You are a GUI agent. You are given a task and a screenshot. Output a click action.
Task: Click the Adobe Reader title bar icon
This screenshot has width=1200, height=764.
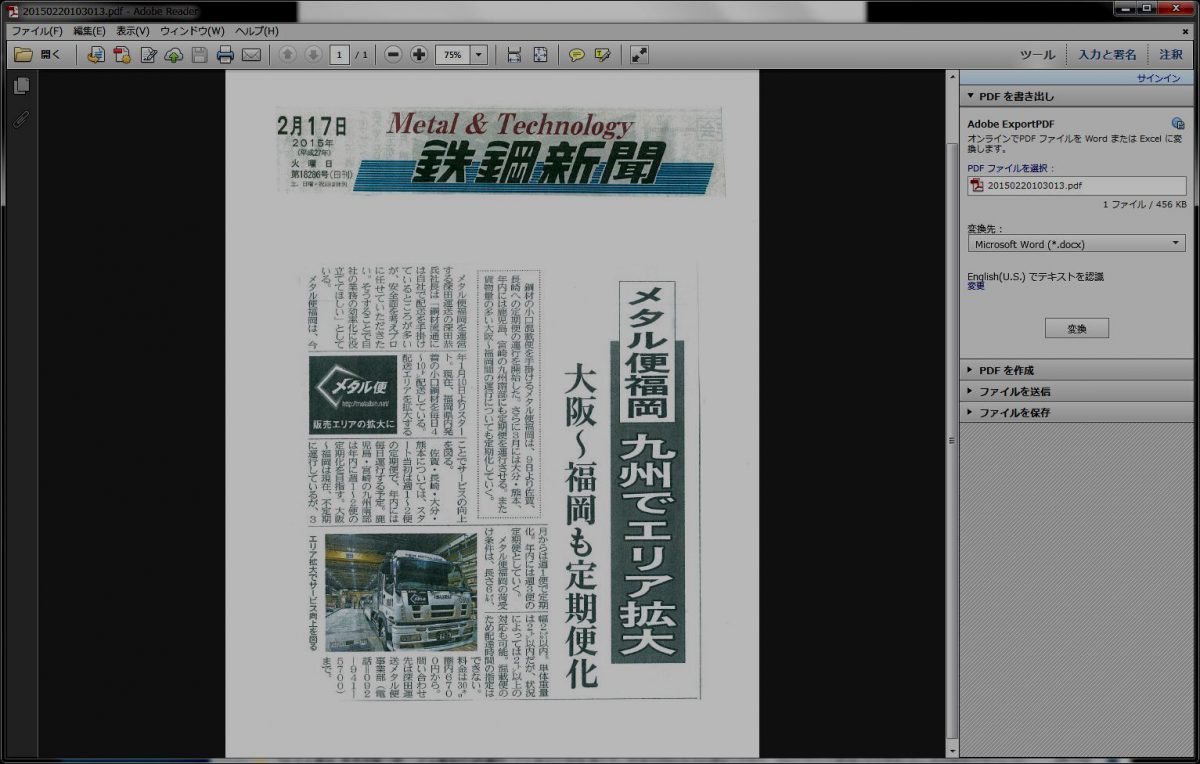pos(12,10)
